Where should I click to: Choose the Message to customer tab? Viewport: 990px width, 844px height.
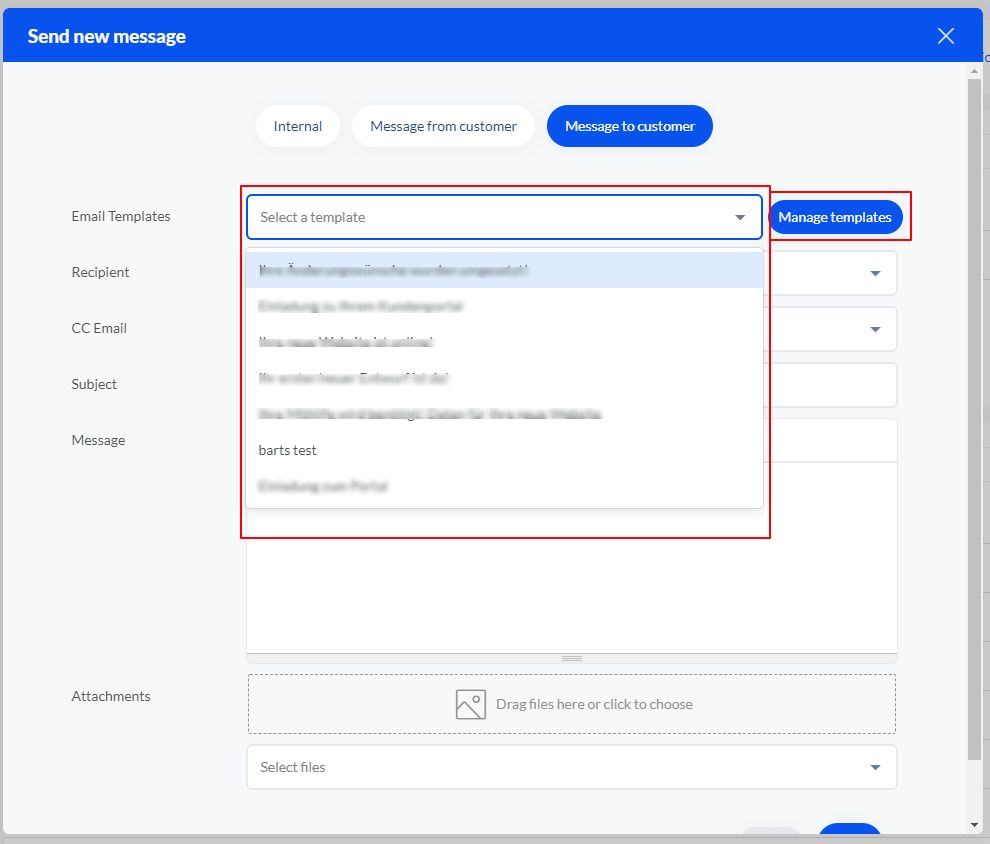[629, 126]
